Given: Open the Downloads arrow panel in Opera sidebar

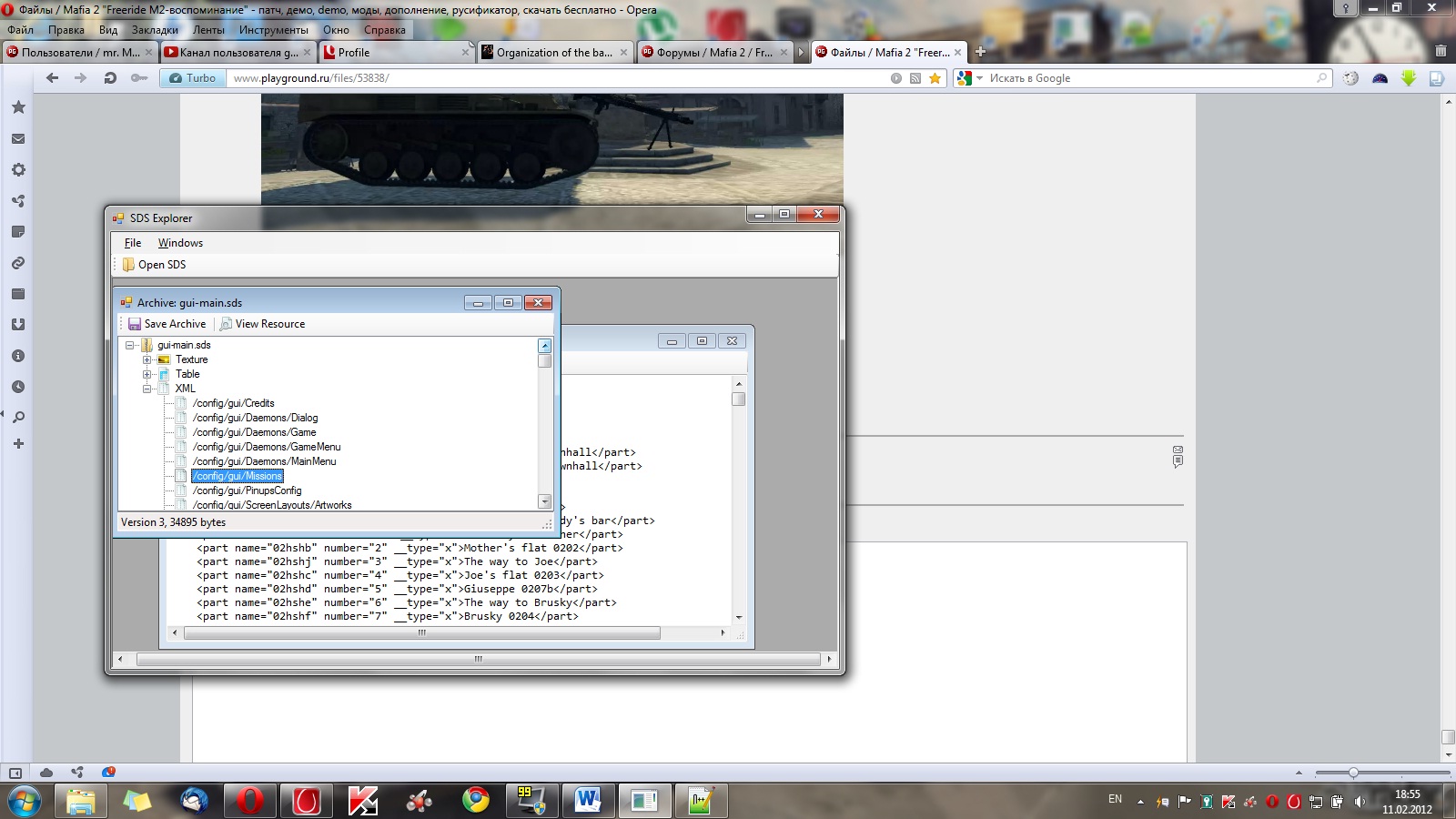Looking at the screenshot, I should (x=18, y=325).
